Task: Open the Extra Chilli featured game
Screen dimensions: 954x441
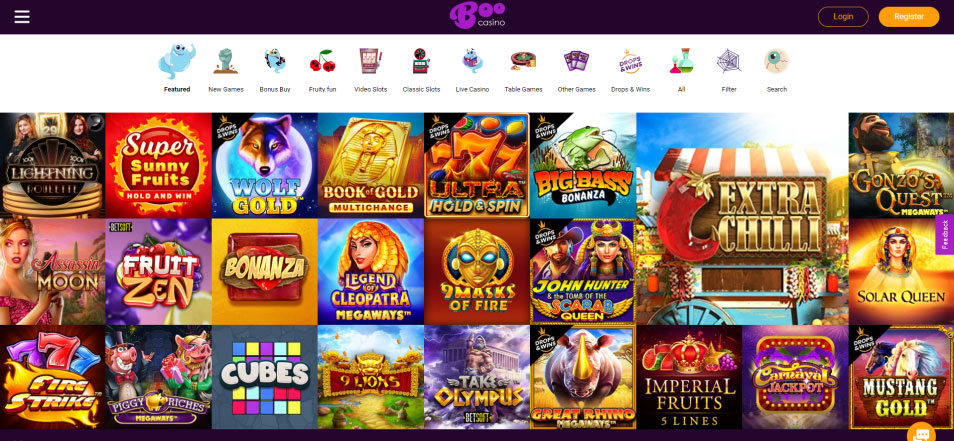Action: pos(742,219)
